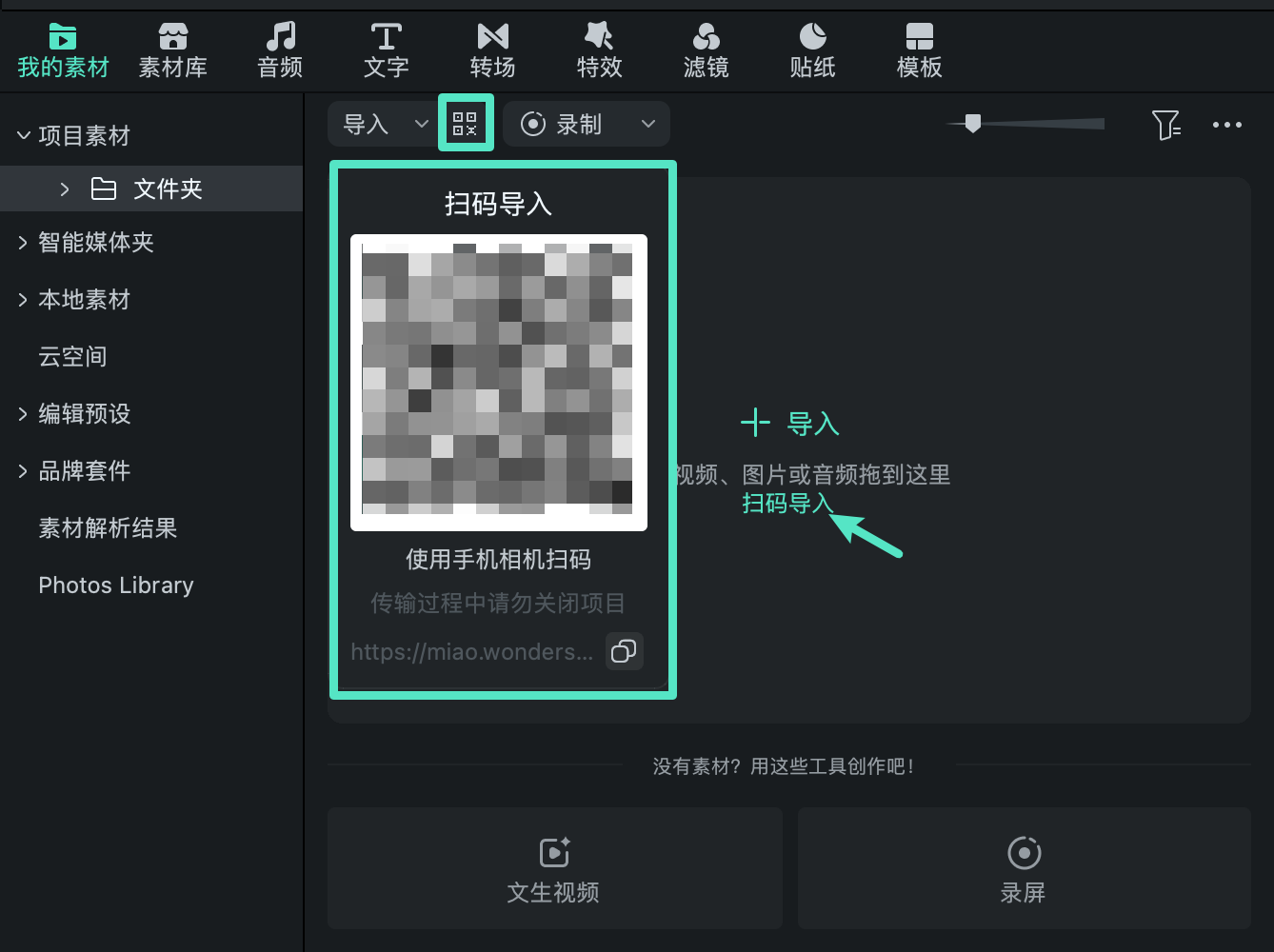Click the QR code scan import icon
This screenshot has height=952, width=1274.
(465, 124)
